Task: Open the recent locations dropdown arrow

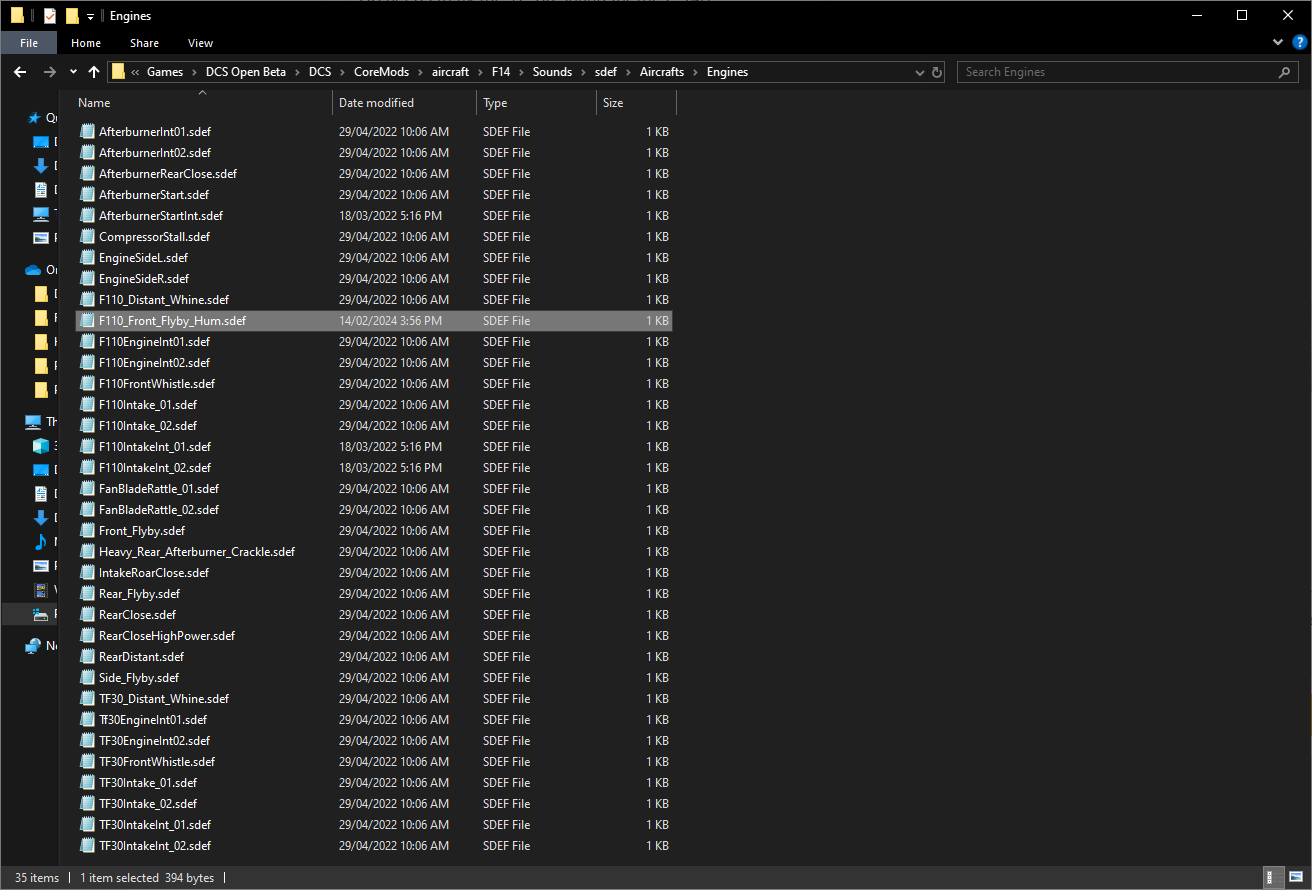Action: (73, 72)
